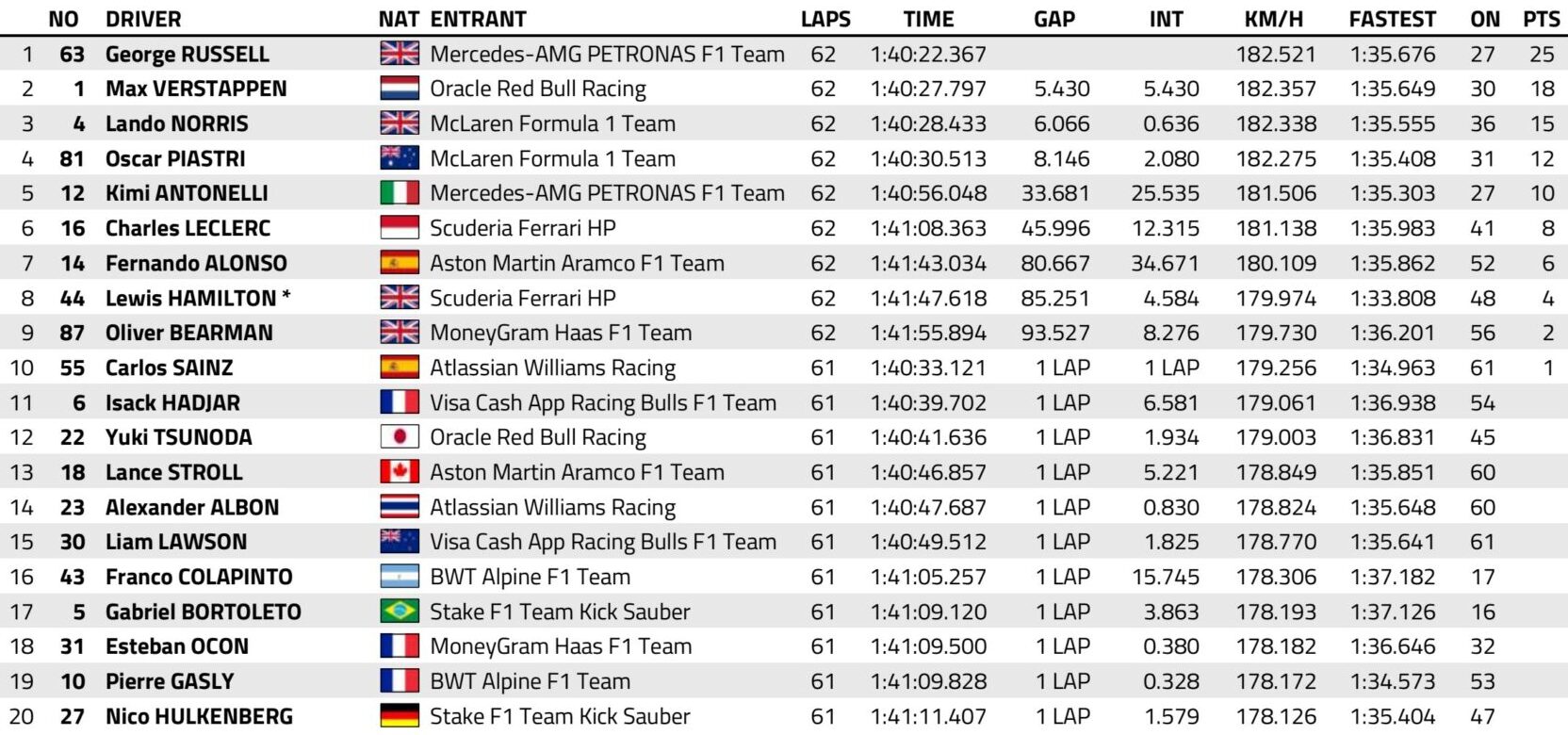Open driver name Lewis HAMILTON
Image resolution: width=1568 pixels, height=735 pixels.
191,298
